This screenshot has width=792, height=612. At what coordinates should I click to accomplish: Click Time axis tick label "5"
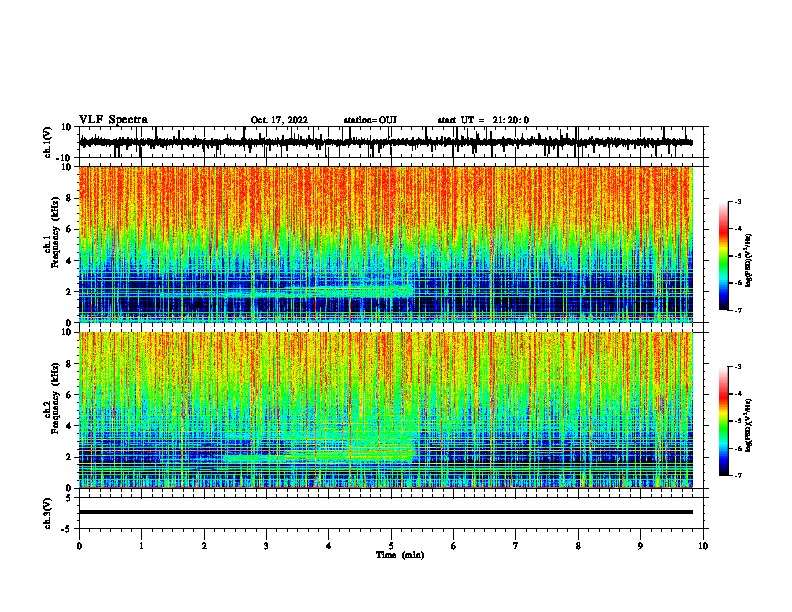(x=391, y=546)
